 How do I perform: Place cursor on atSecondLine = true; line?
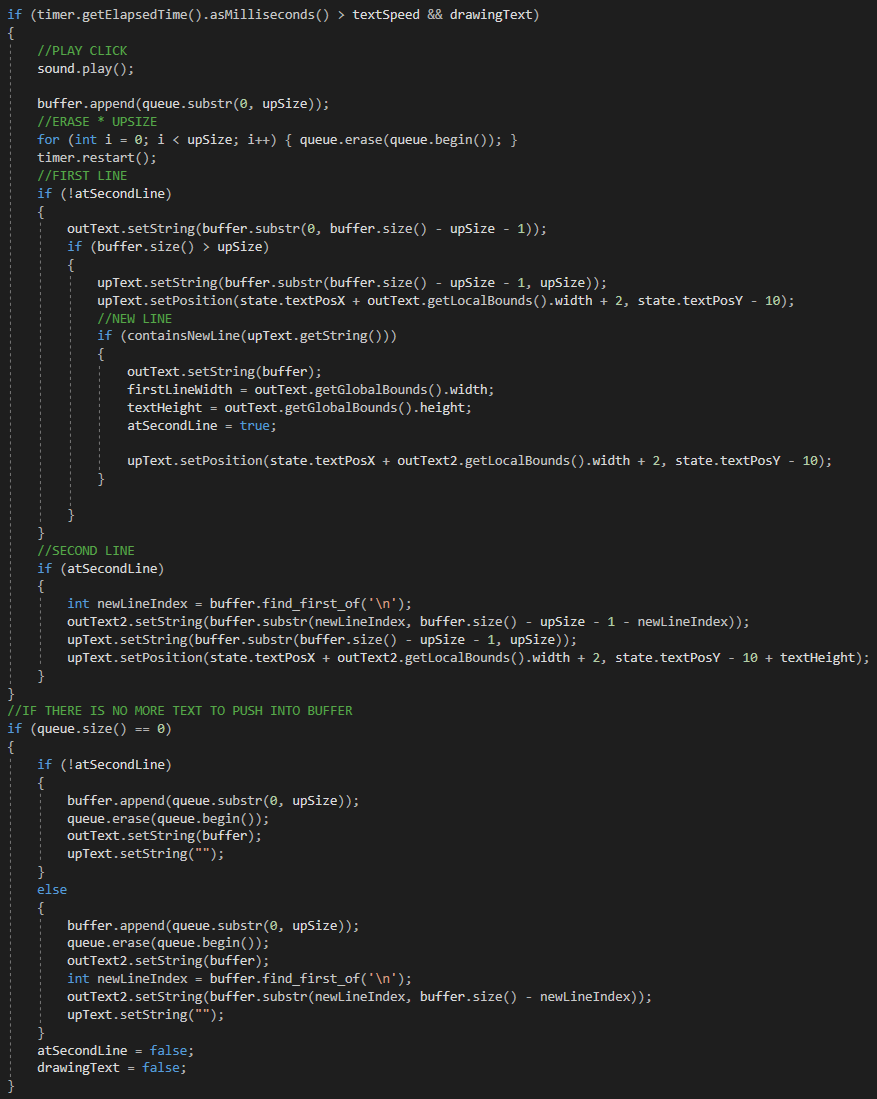pyautogui.click(x=202, y=425)
